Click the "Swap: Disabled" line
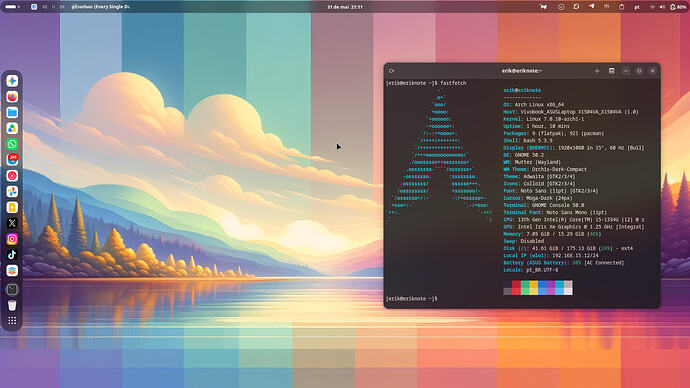Viewport: 690px width, 388px height. (x=524, y=242)
